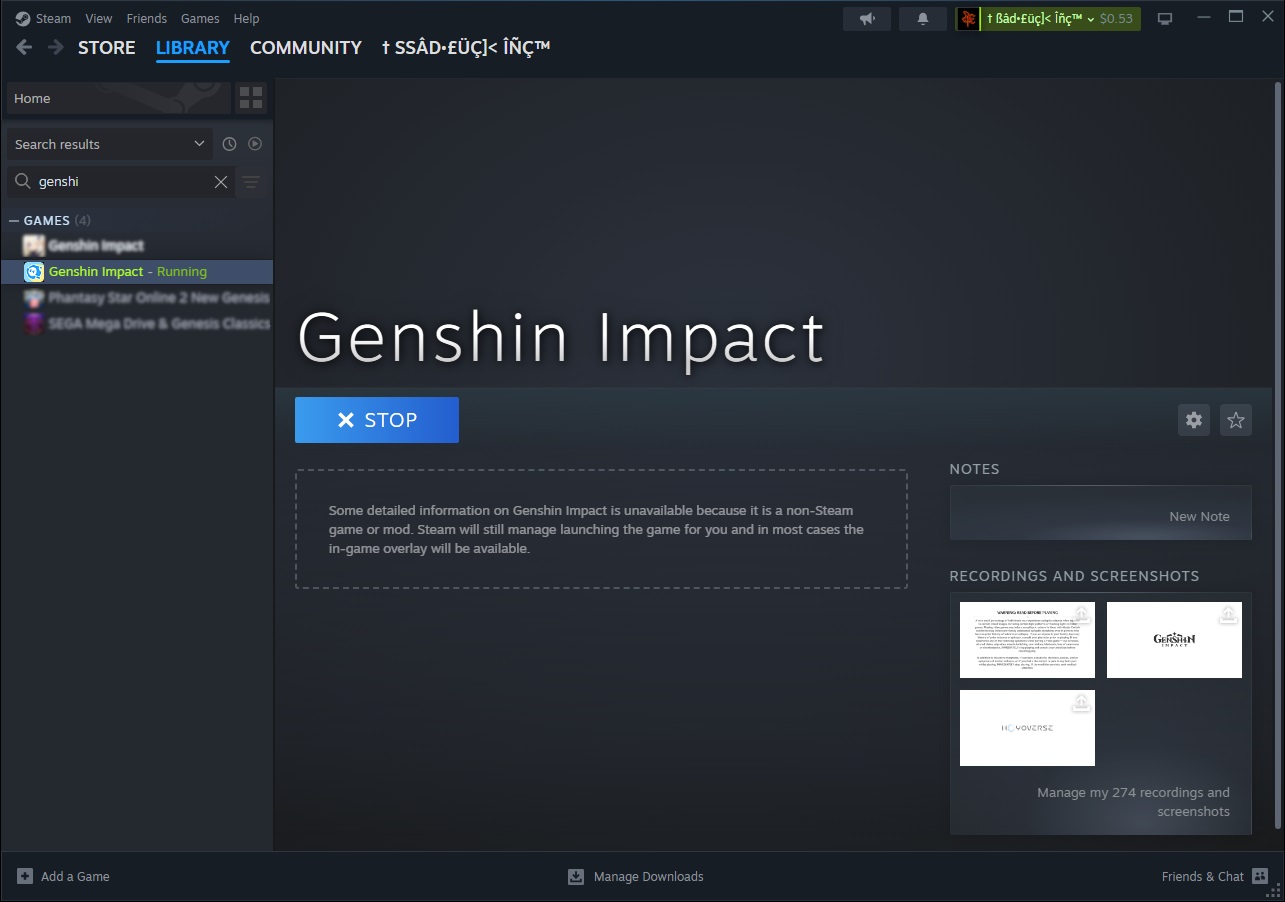Open the announcements megaphone button
Screen dimensions: 1285x902
(867, 19)
